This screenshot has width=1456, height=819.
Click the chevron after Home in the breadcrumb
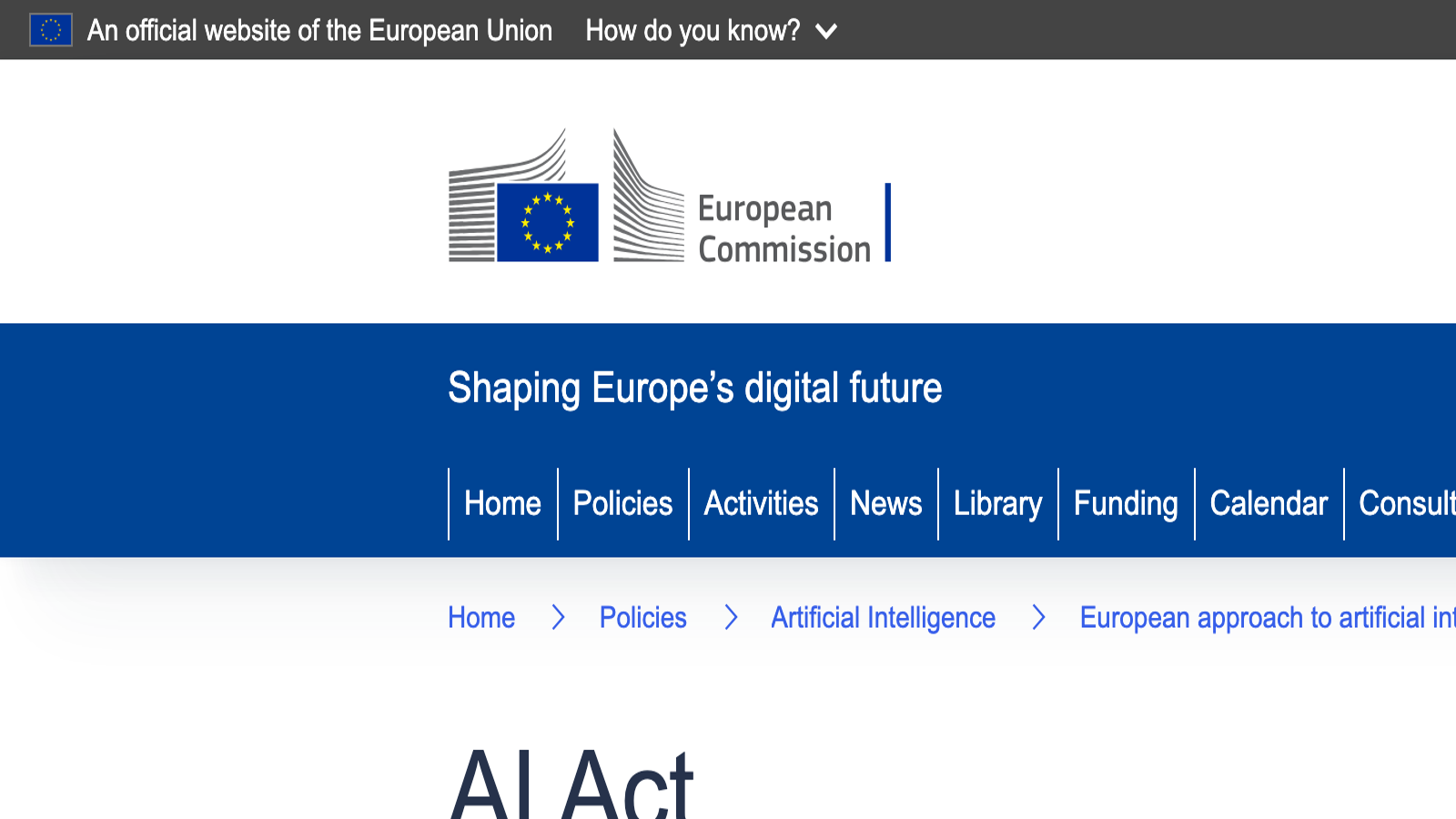pos(557,618)
